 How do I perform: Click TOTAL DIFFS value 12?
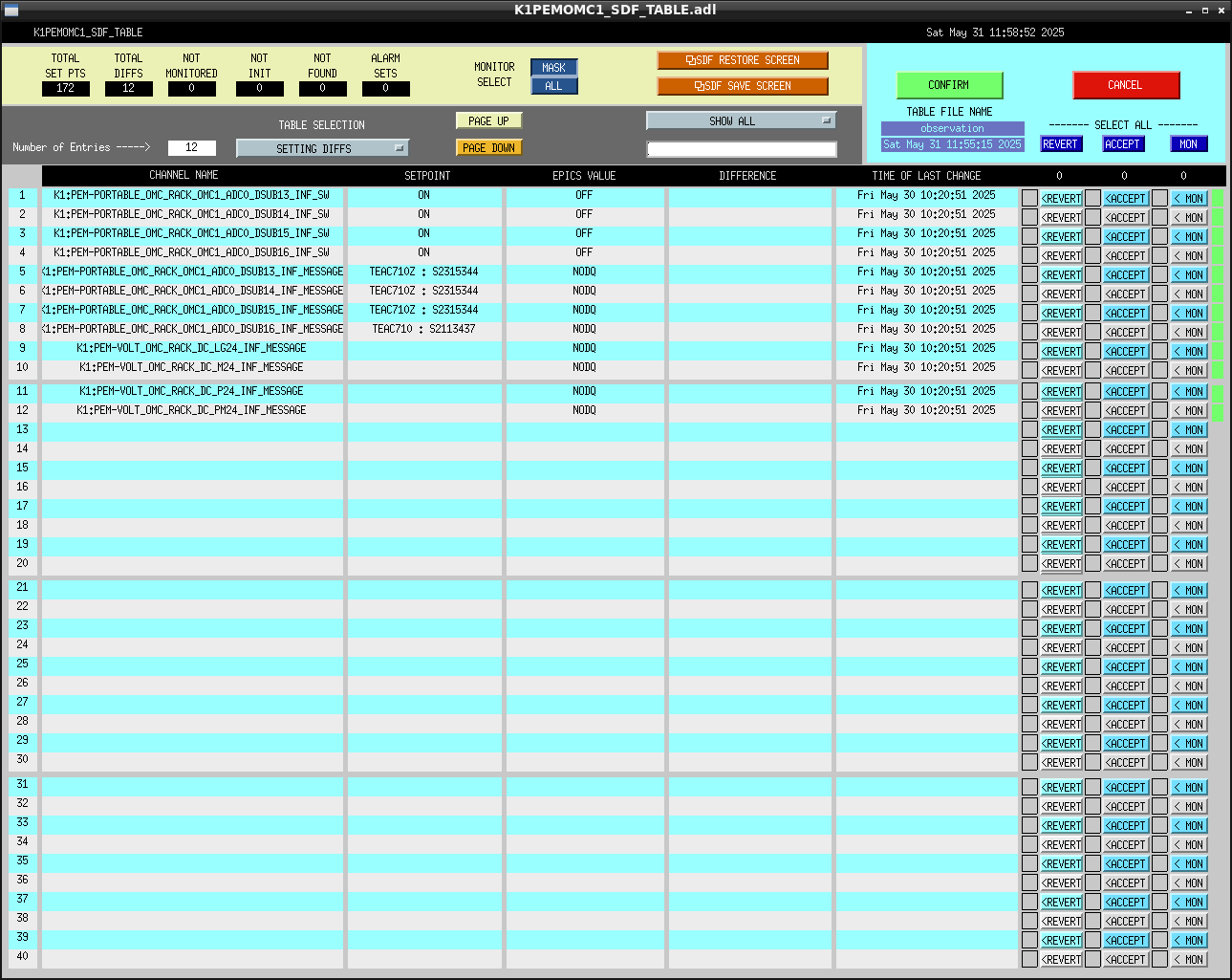tap(129, 88)
